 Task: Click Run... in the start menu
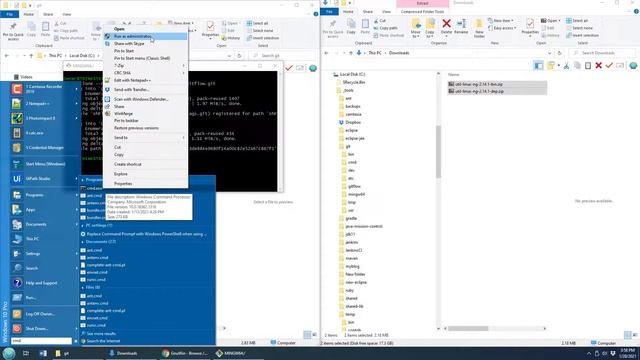tap(44, 298)
